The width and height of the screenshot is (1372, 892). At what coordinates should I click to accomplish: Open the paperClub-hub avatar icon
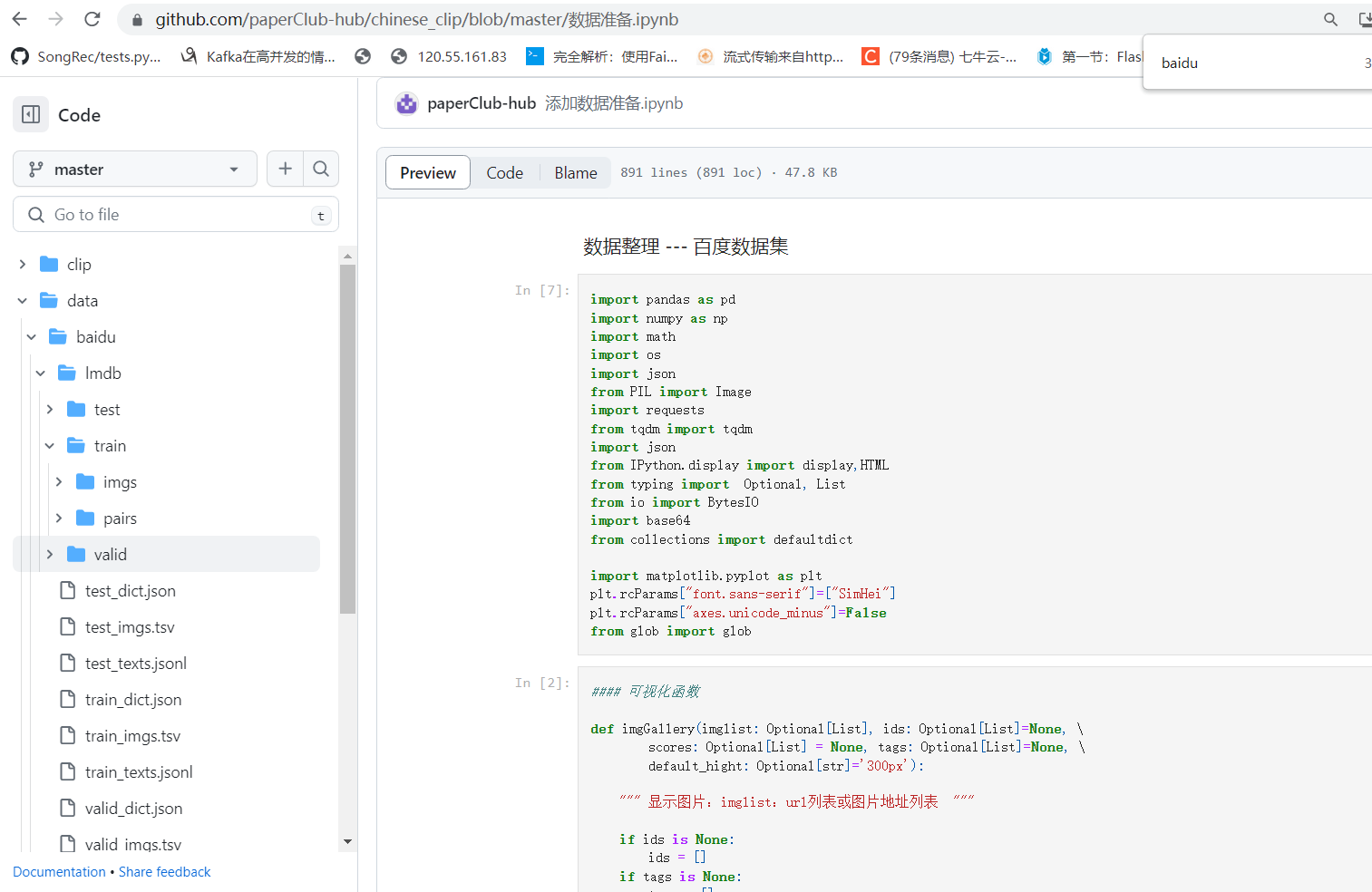pyautogui.click(x=406, y=103)
